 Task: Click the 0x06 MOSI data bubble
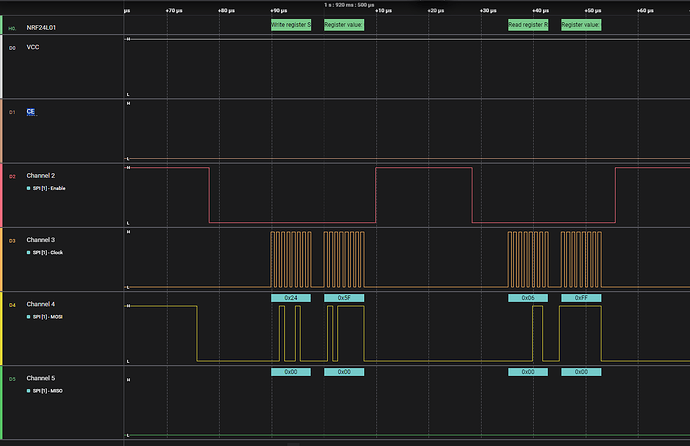[528, 298]
